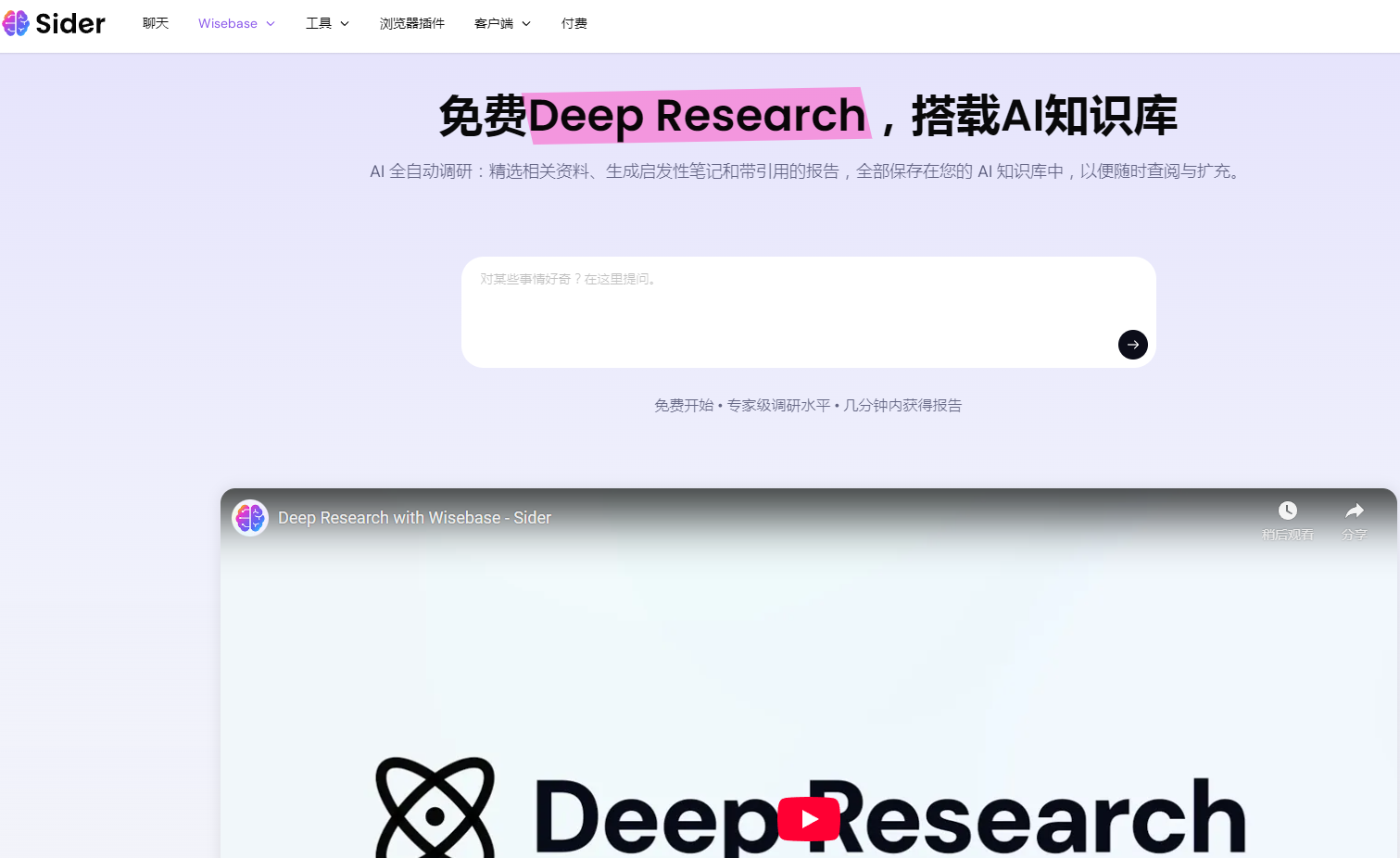Open the 付费 pricing page
The width and height of the screenshot is (1400, 858).
(x=574, y=23)
